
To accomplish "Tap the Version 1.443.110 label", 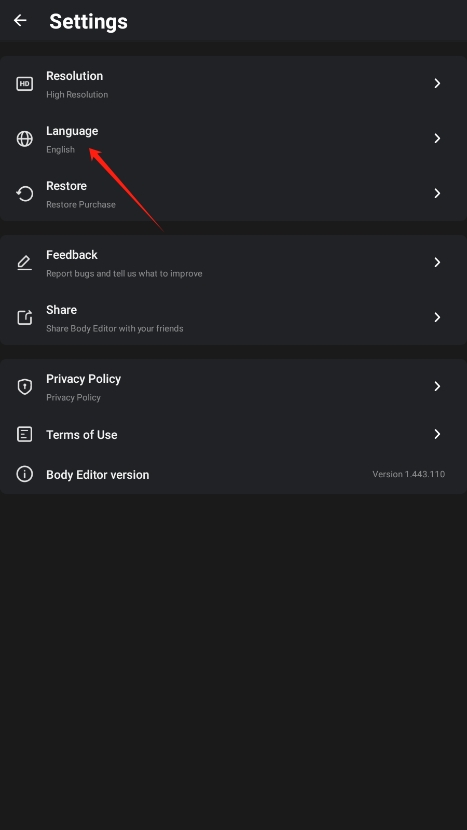I will tap(408, 474).
